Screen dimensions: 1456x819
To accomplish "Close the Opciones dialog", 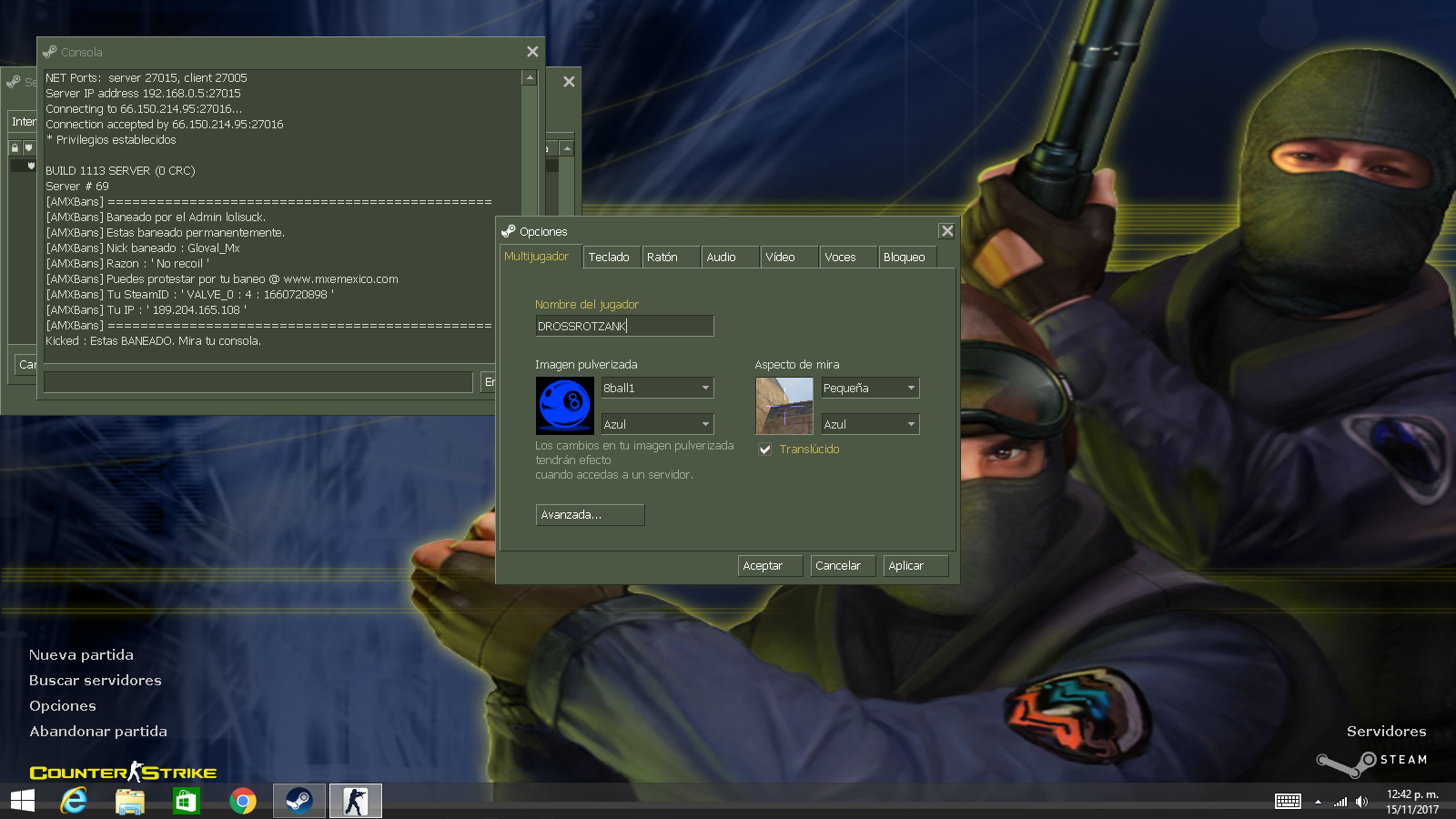I will point(947,231).
